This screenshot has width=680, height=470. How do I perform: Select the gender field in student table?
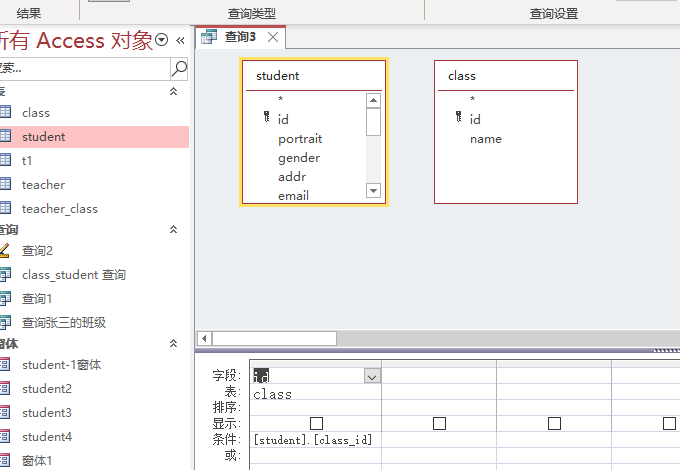pos(299,158)
